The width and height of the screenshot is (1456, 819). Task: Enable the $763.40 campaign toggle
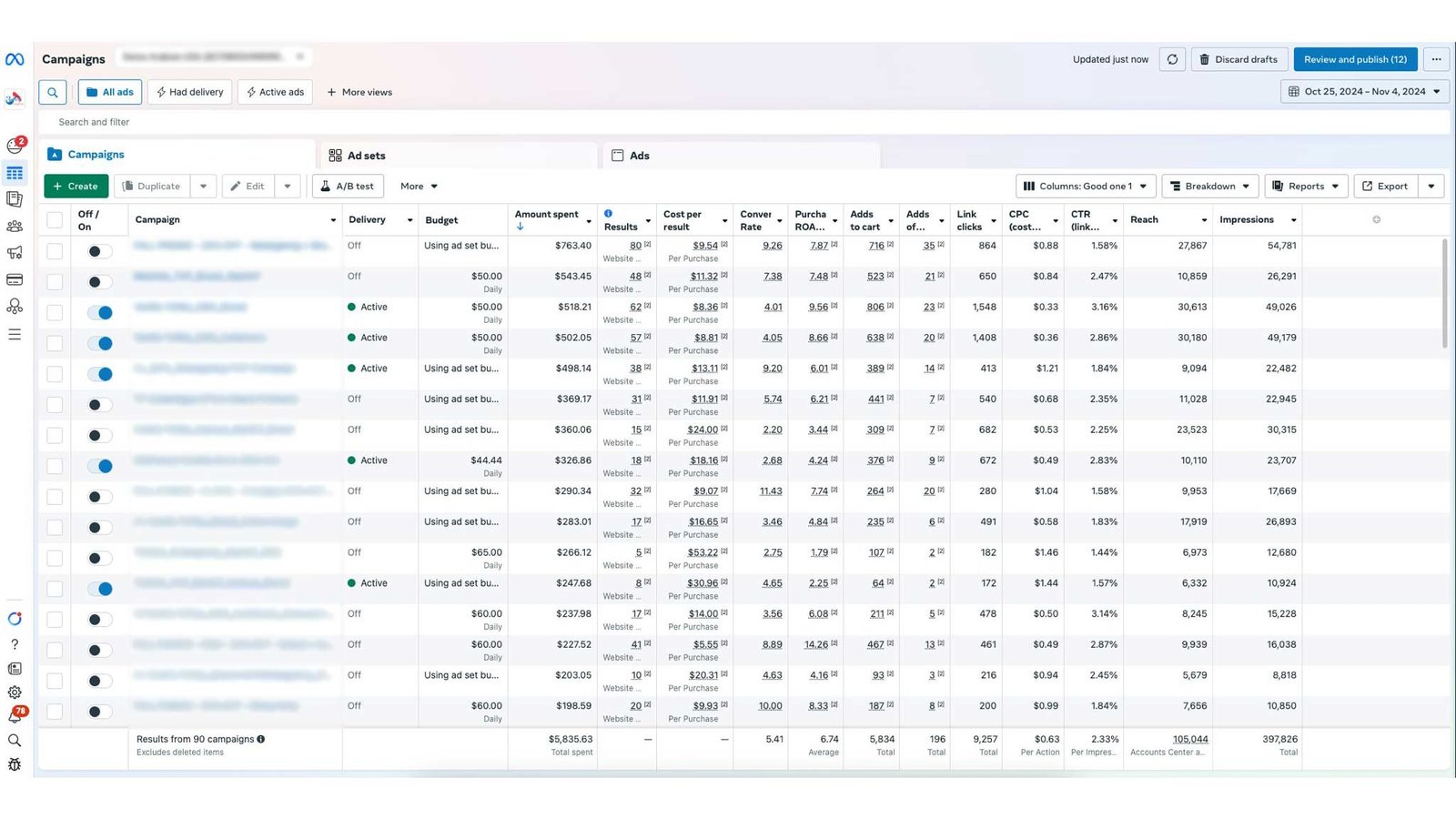[100, 251]
